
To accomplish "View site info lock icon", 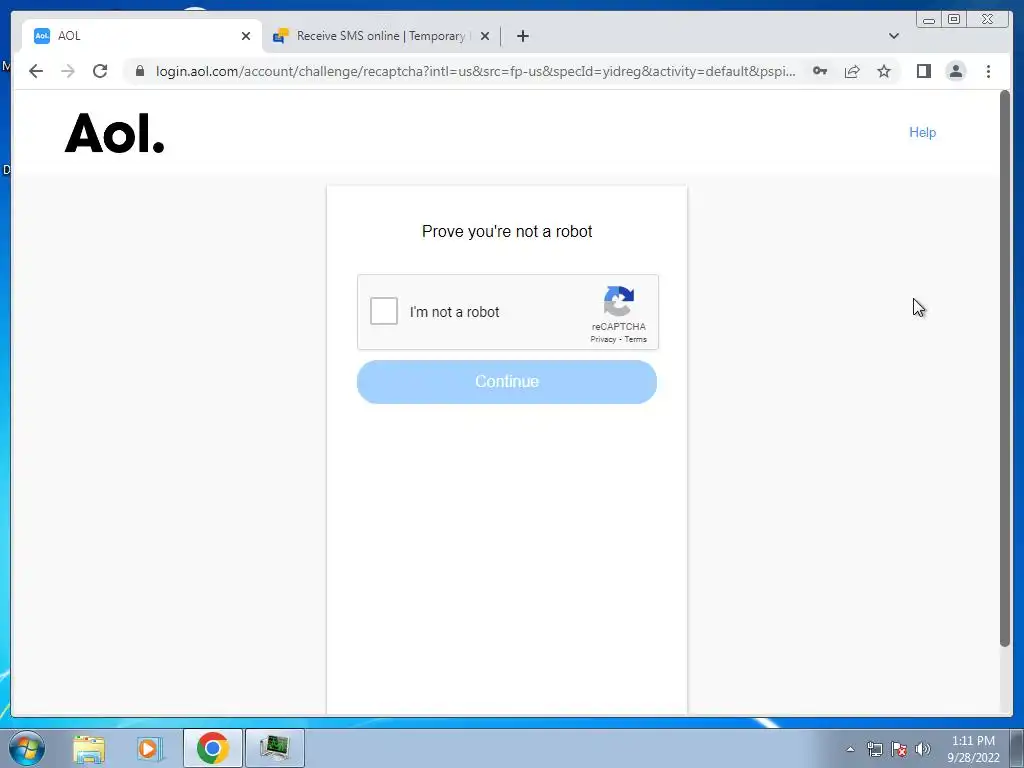I will (x=140, y=71).
